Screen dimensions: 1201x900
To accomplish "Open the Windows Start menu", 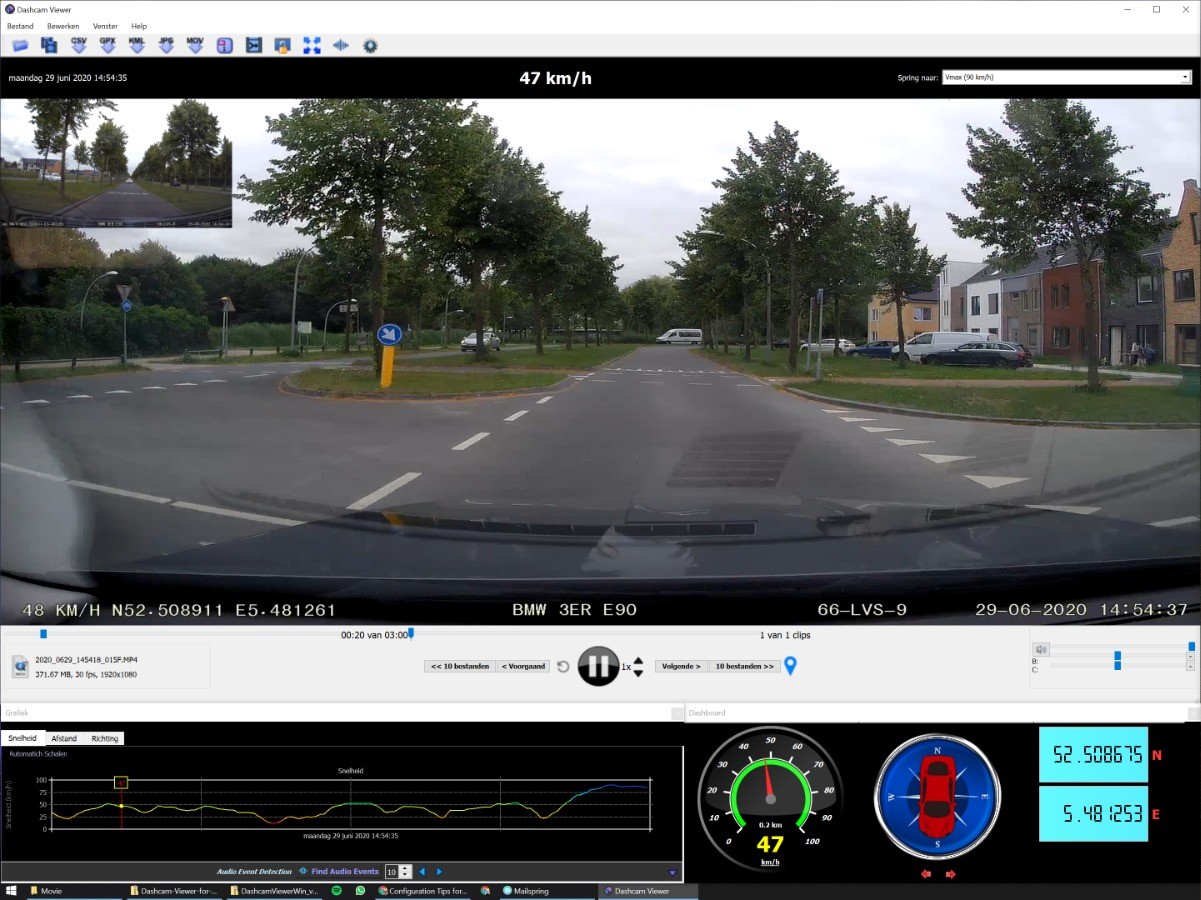I will click(11, 890).
